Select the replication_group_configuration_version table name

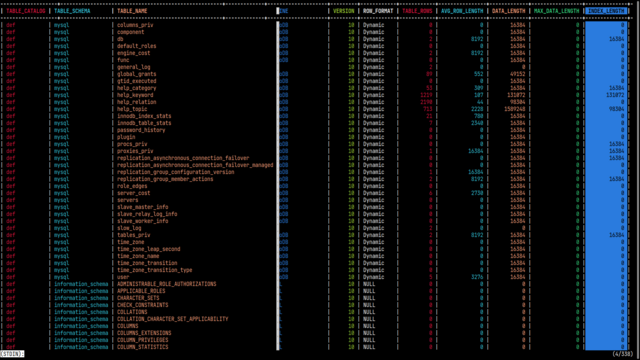point(176,172)
